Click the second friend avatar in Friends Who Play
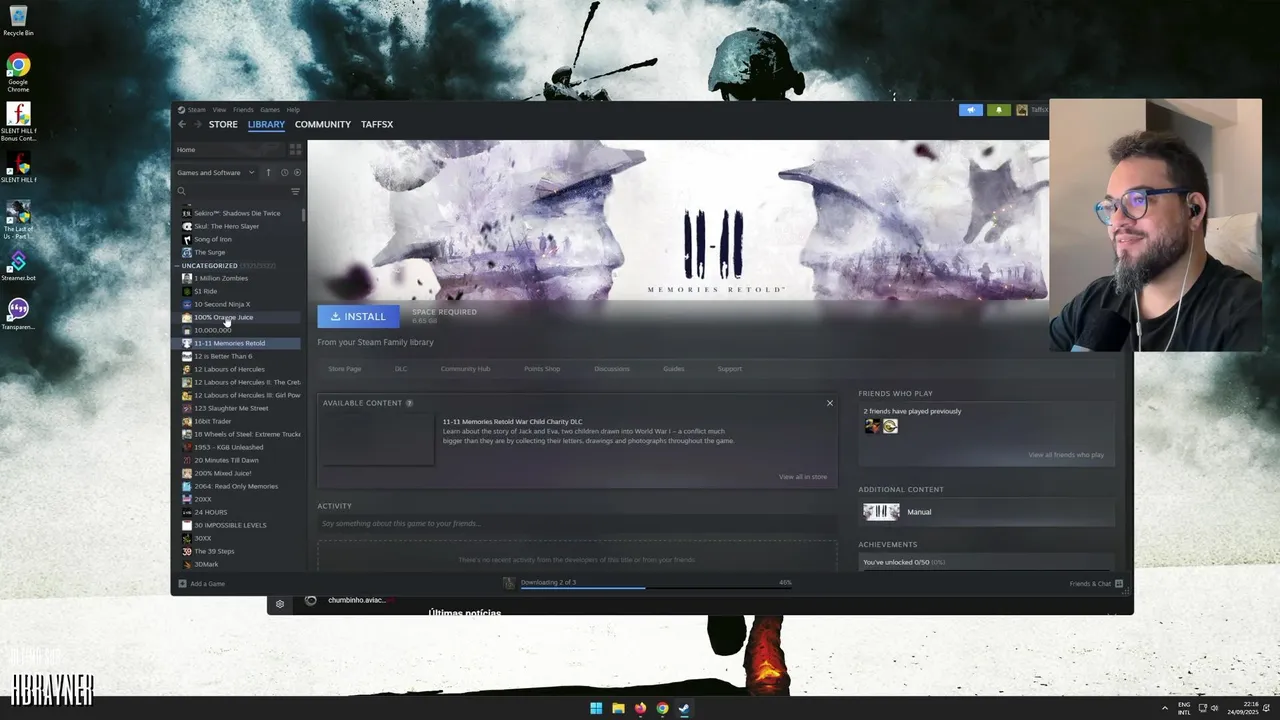The width and height of the screenshot is (1280, 720). (x=890, y=426)
